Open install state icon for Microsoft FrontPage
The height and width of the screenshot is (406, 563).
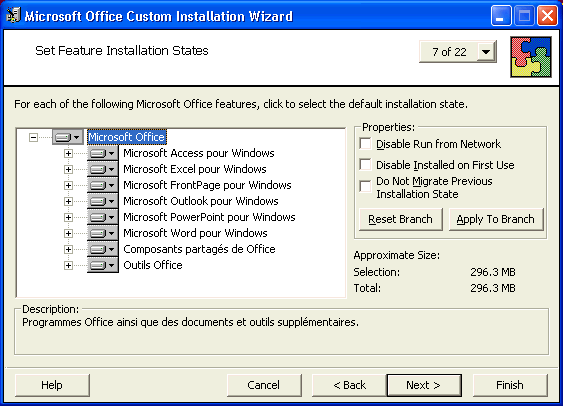coord(102,185)
